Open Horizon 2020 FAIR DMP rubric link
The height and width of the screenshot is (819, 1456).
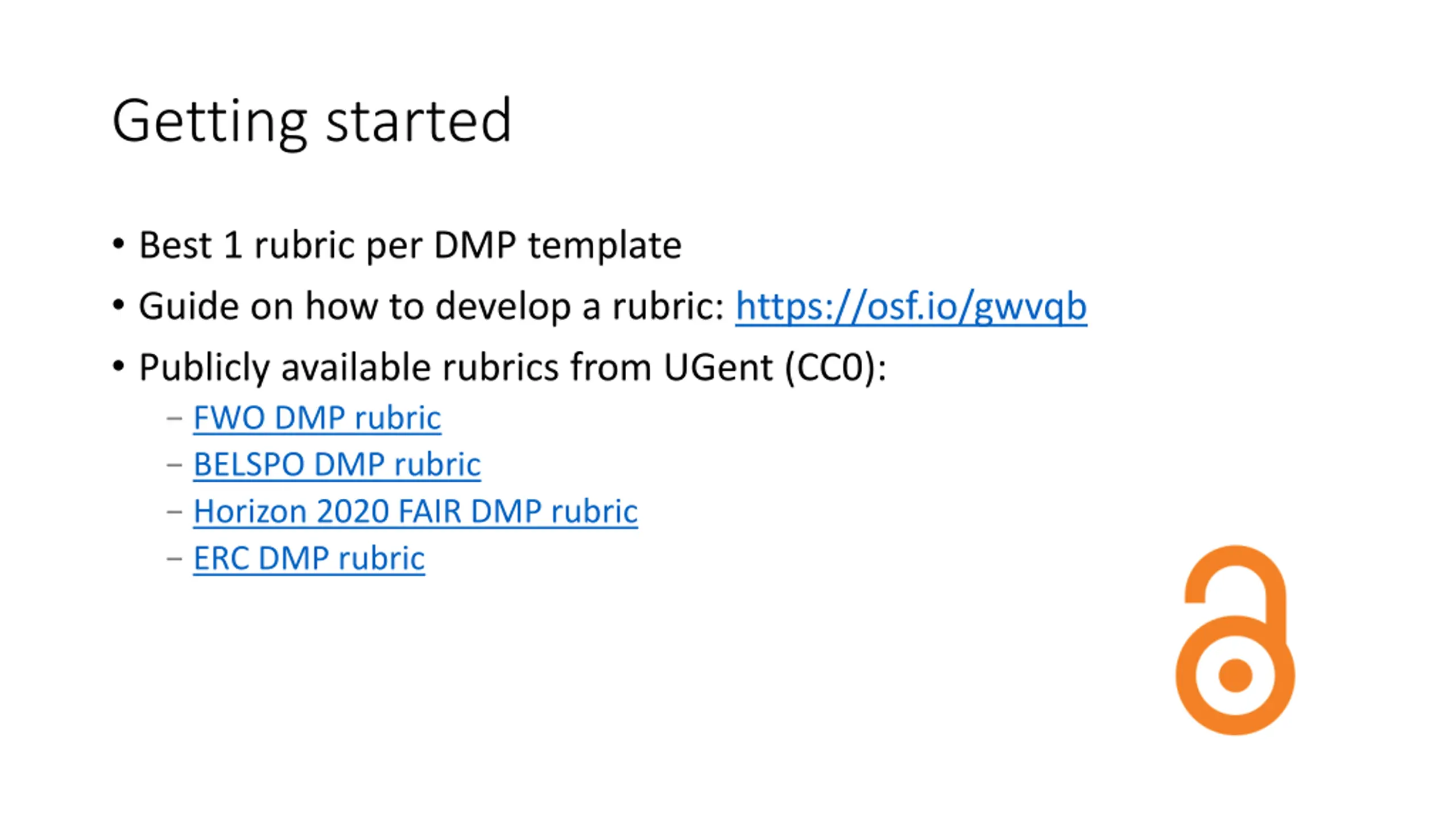pyautogui.click(x=415, y=511)
